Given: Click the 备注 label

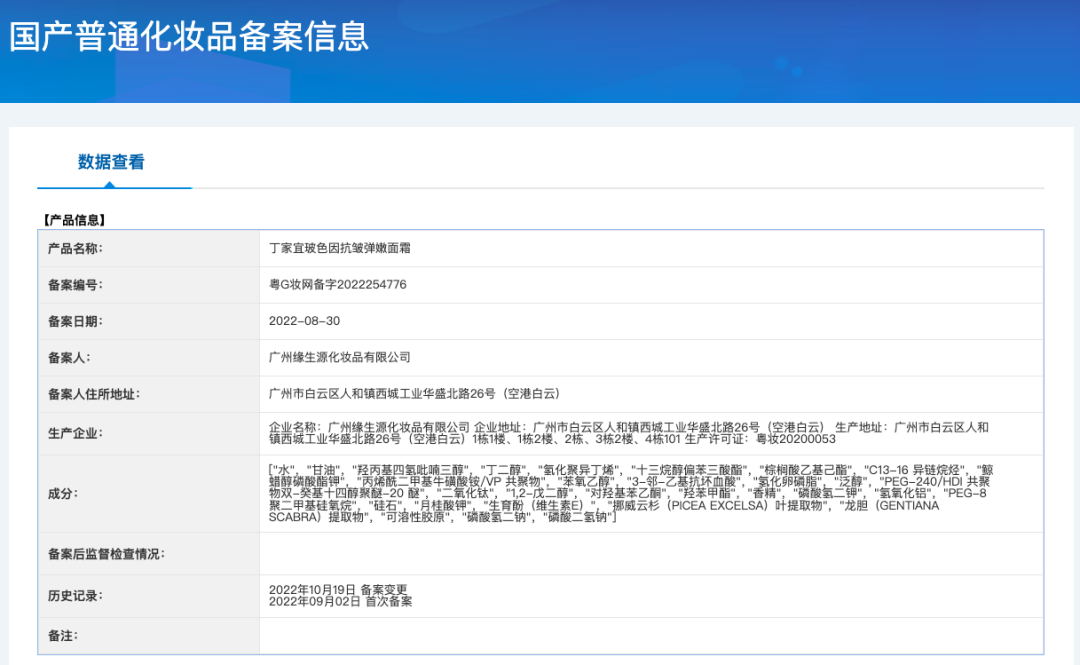Looking at the screenshot, I should point(63,636).
